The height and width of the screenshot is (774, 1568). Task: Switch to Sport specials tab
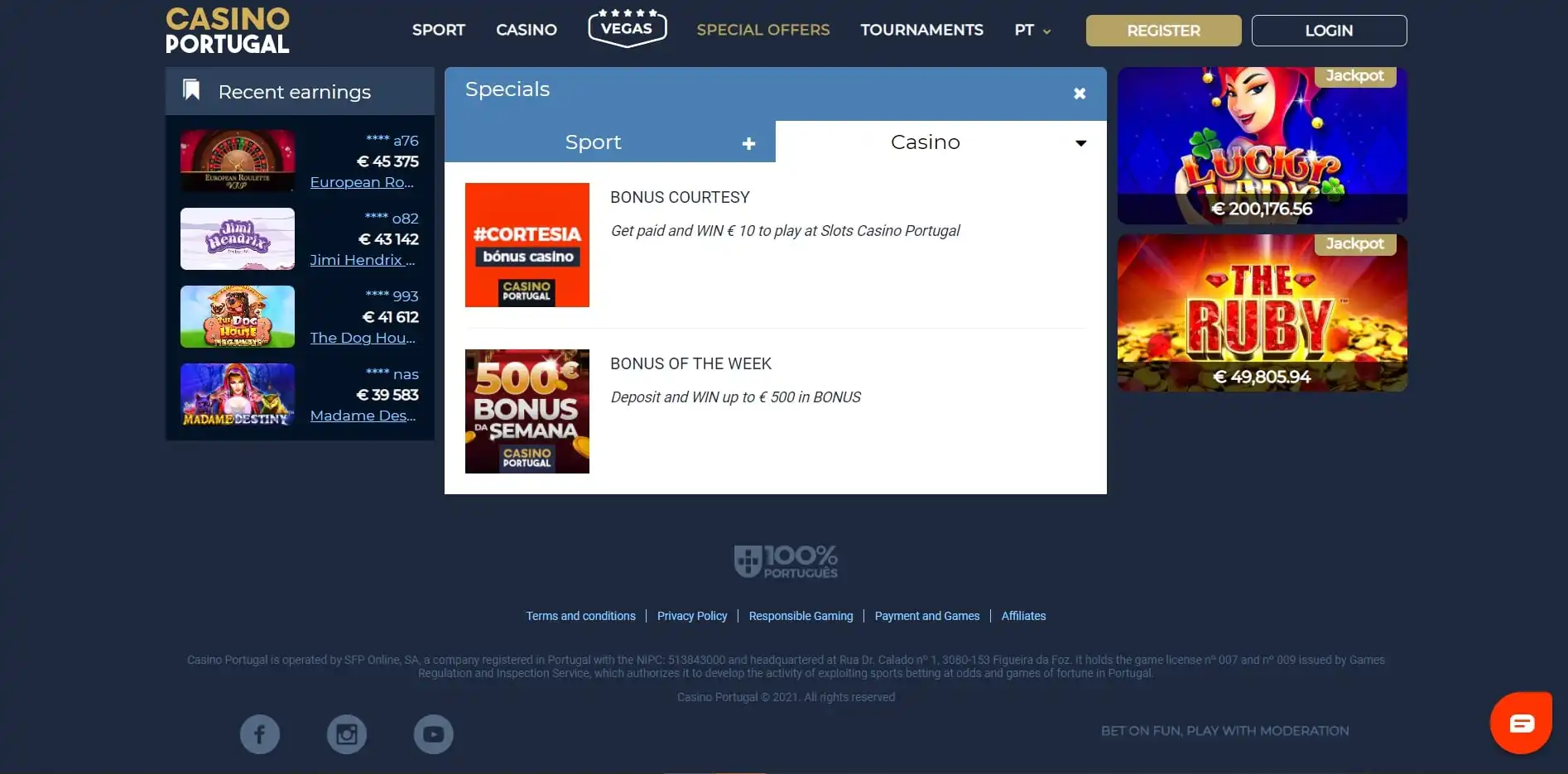tap(610, 142)
